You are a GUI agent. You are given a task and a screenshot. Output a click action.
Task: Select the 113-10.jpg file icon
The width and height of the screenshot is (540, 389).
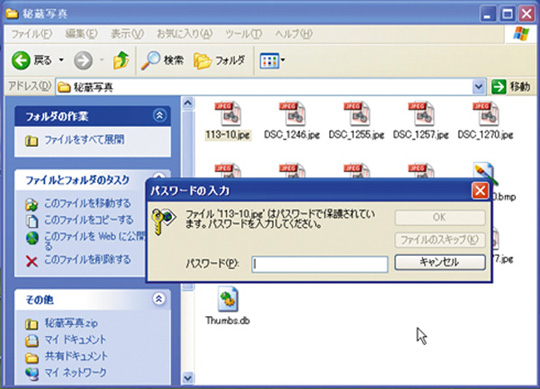[x=228, y=114]
